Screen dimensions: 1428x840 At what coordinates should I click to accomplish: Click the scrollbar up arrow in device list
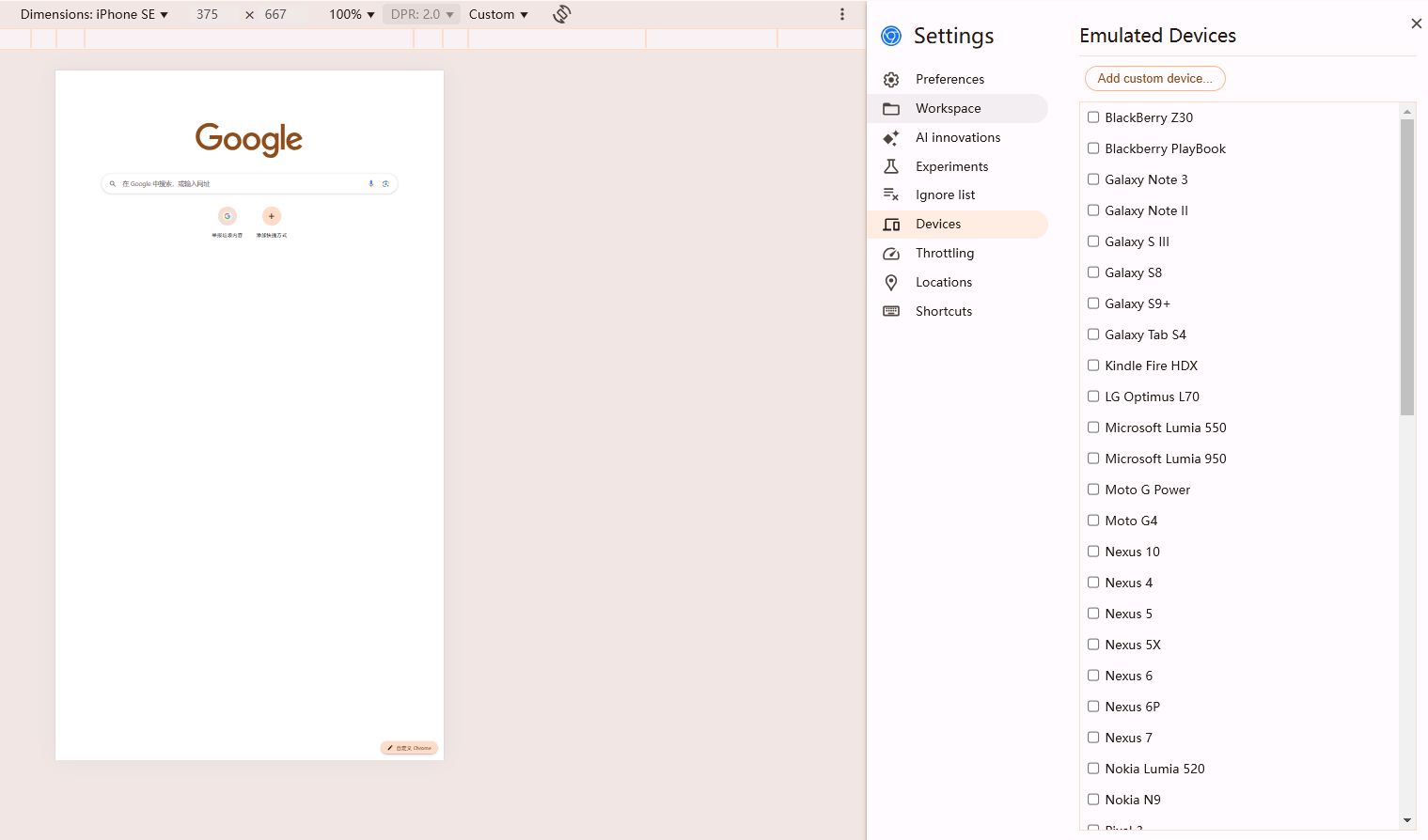tap(1407, 111)
